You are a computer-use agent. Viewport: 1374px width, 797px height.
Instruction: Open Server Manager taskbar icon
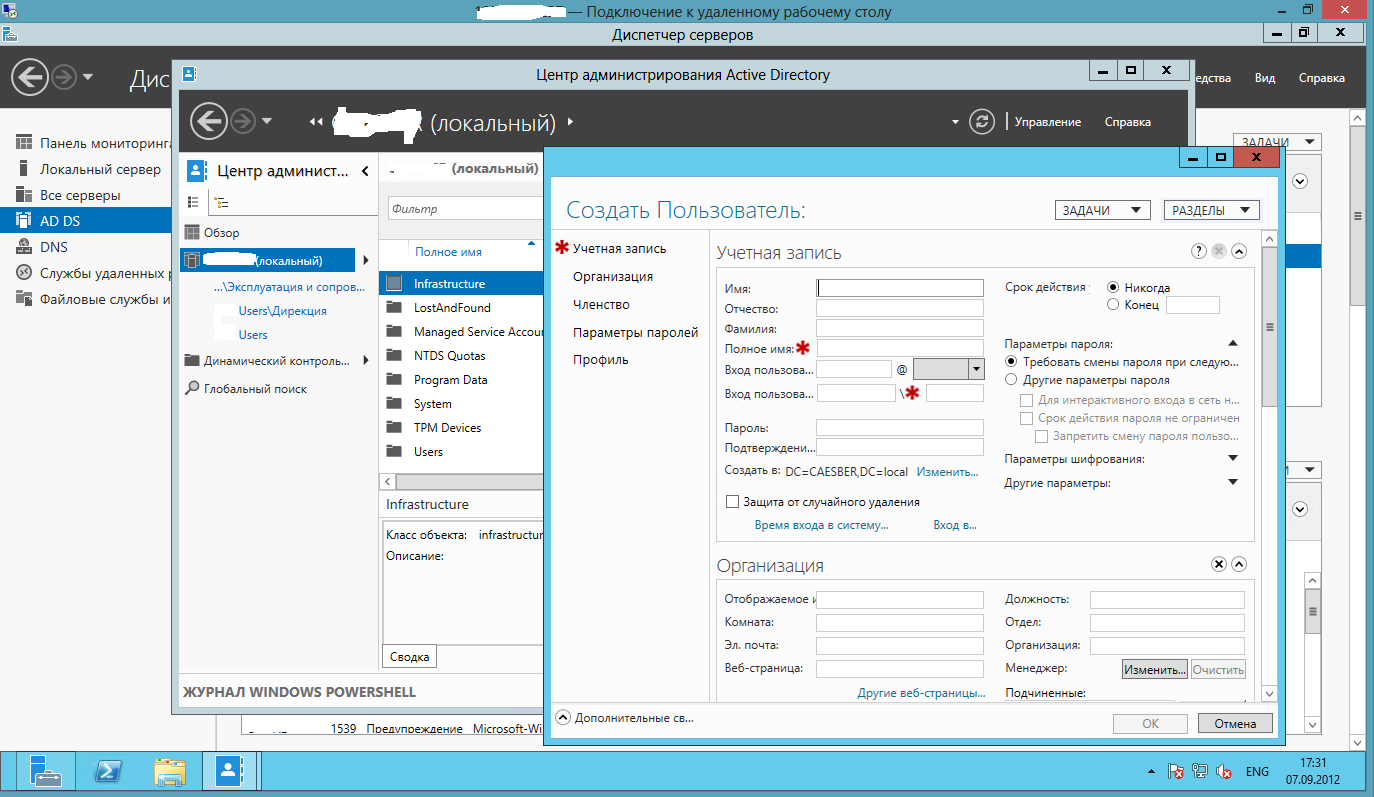click(x=46, y=771)
